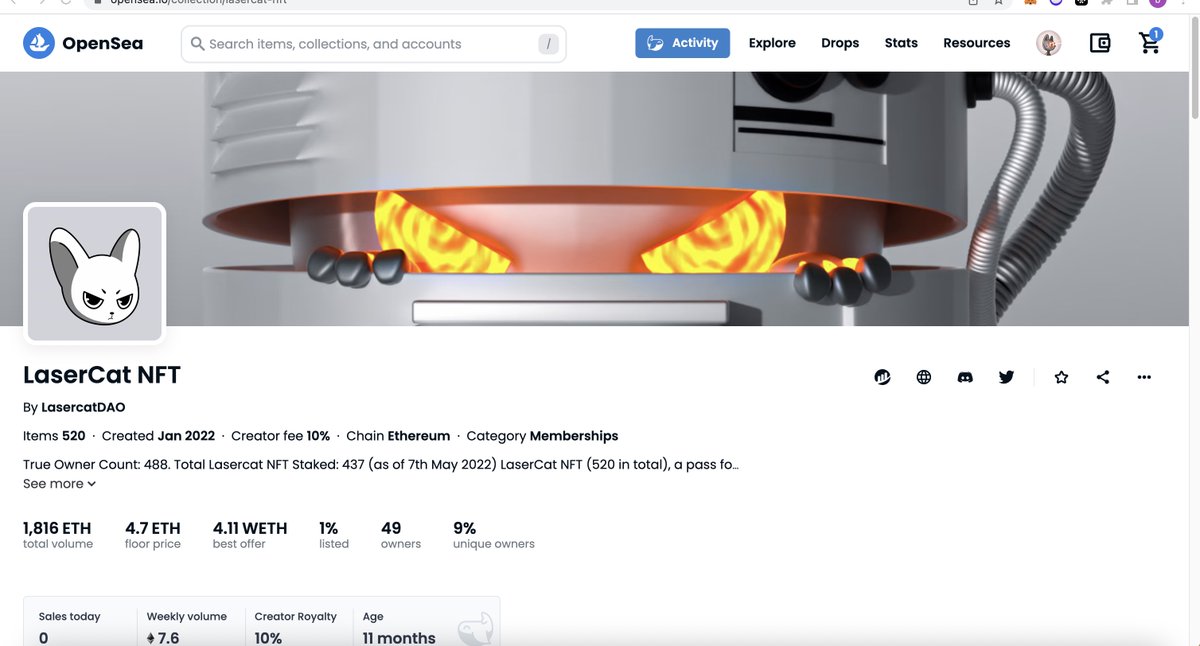Viewport: 1200px width, 646px height.
Task: Click the MetaMask fox extension icon
Action: pyautogui.click(x=1030, y=3)
